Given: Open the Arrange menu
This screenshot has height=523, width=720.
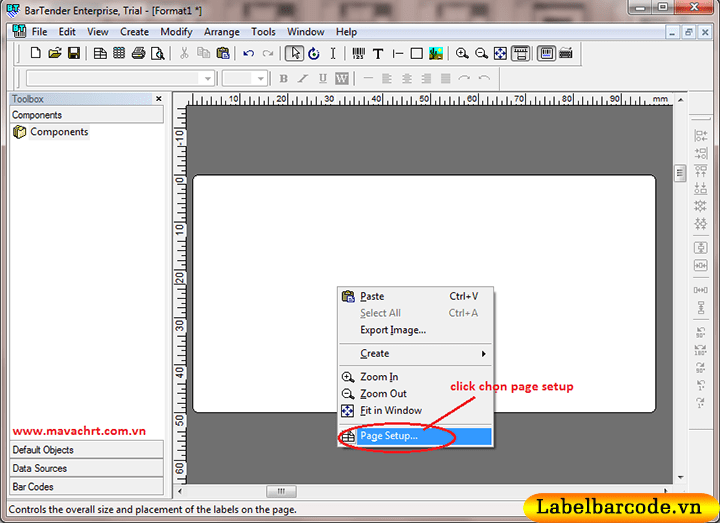Looking at the screenshot, I should [221, 32].
